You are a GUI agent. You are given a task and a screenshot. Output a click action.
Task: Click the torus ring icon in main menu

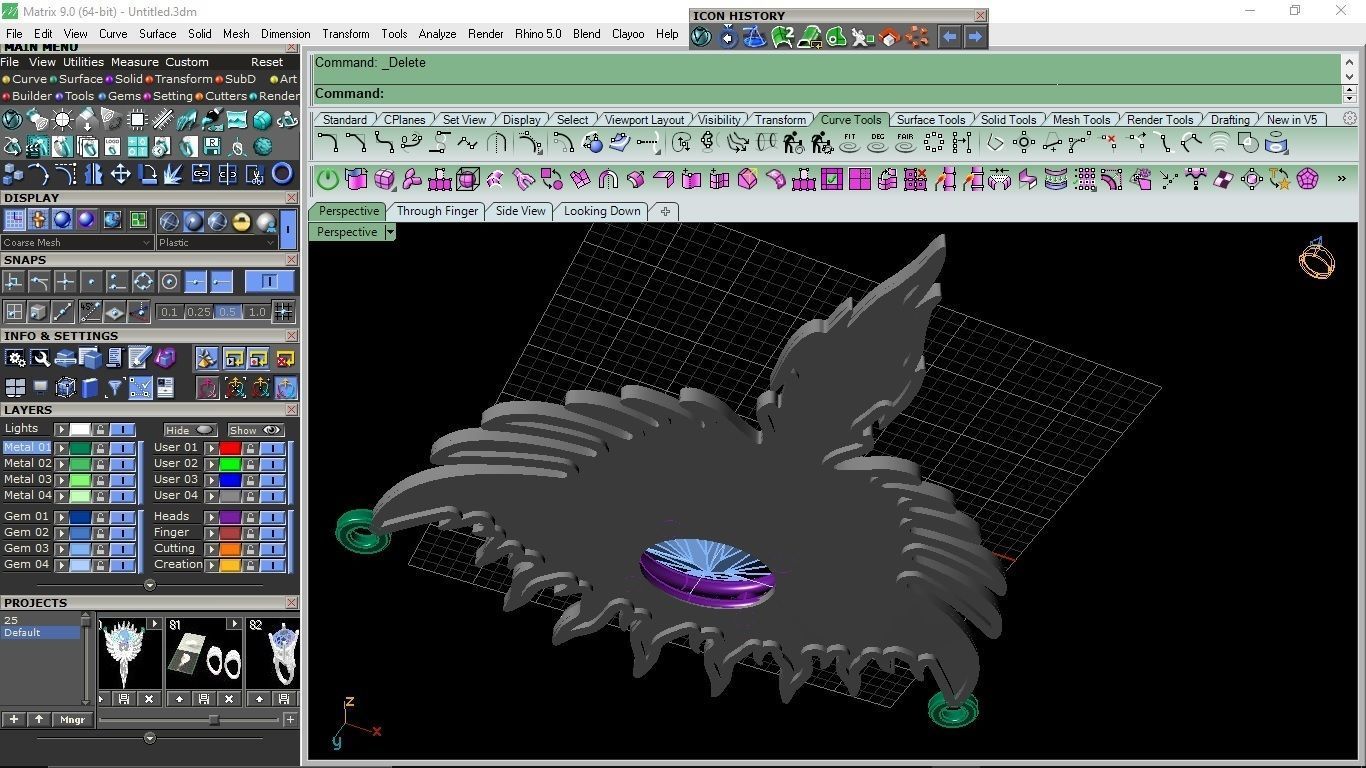point(282,174)
